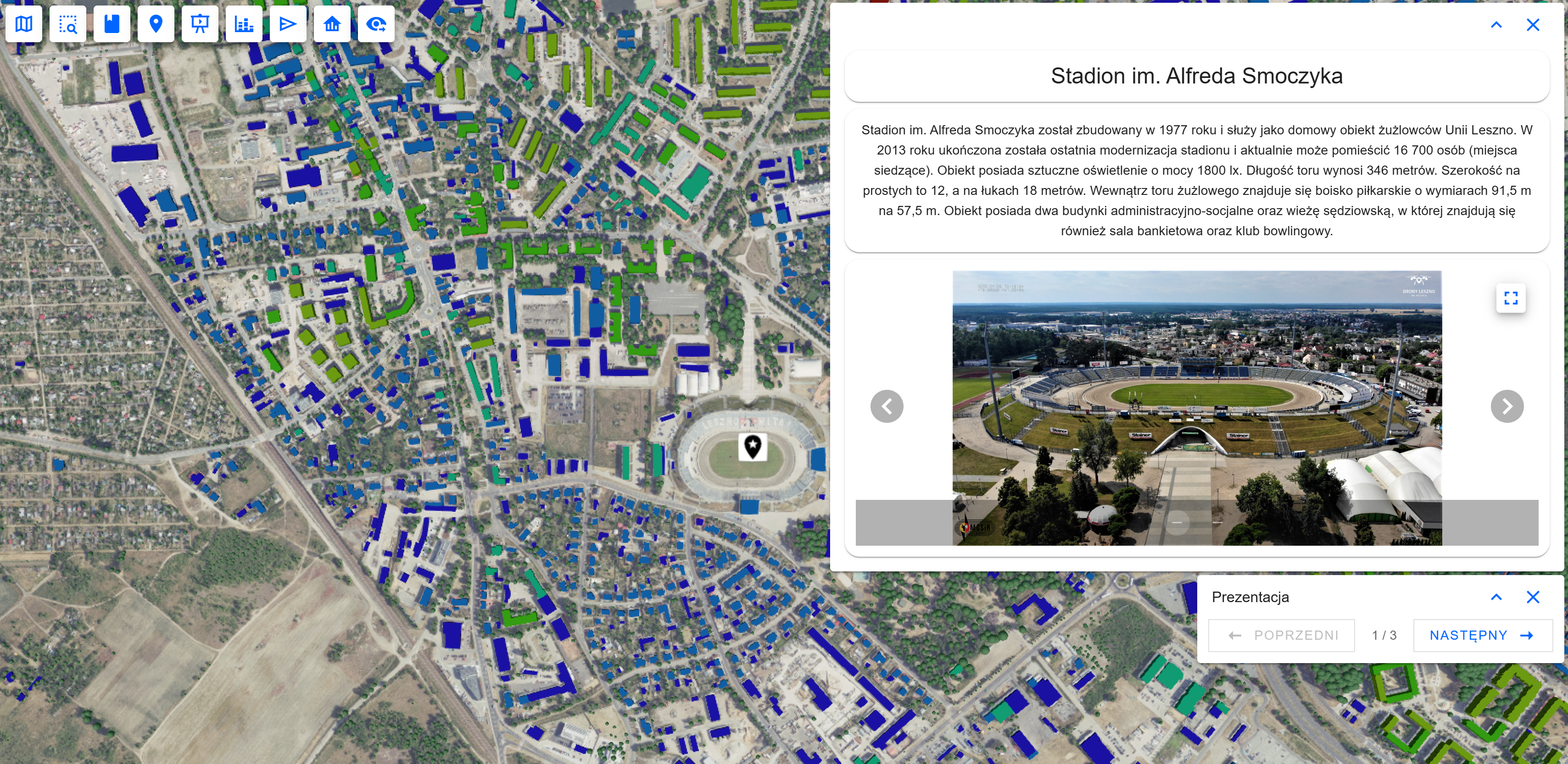Collapse the stadium info panel
Viewport: 1568px width, 764px height.
coord(1496,25)
